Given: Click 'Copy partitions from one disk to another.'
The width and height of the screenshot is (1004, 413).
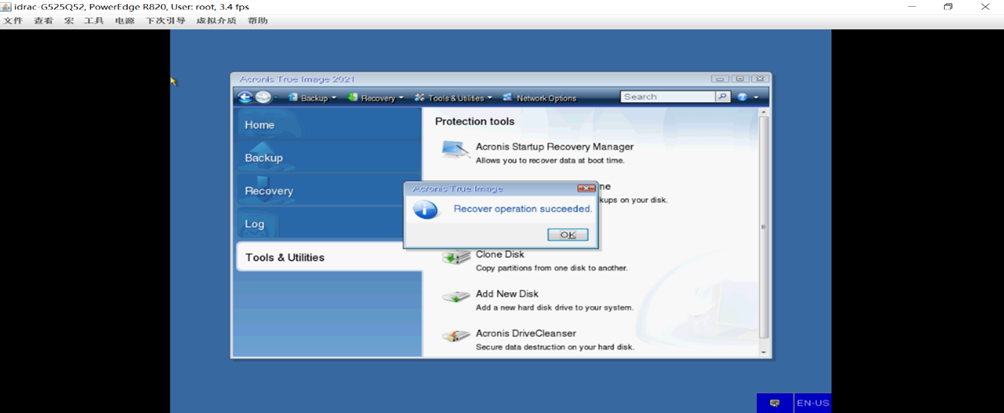Looking at the screenshot, I should tap(552, 268).
